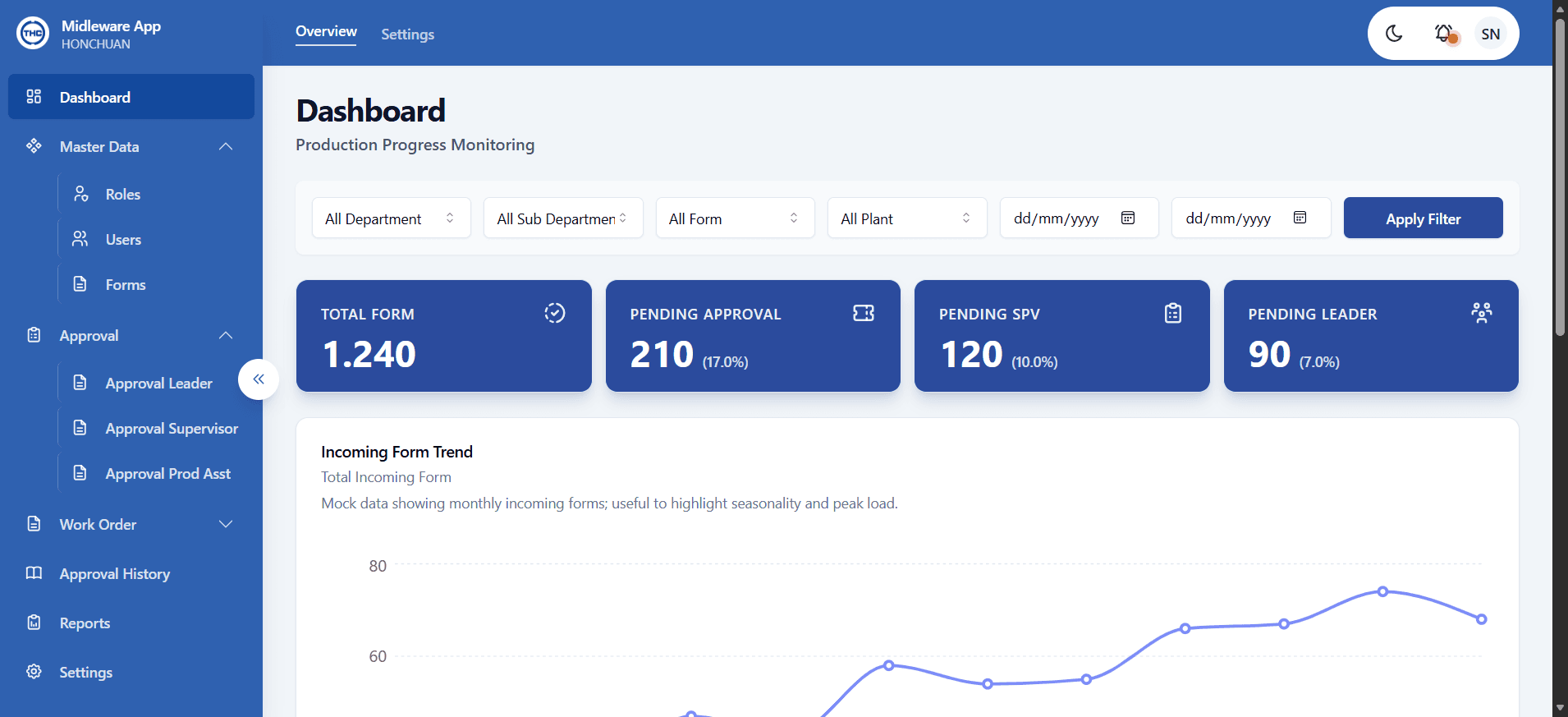The width and height of the screenshot is (1568, 717).
Task: Click the THC app logo
Action: click(x=33, y=33)
